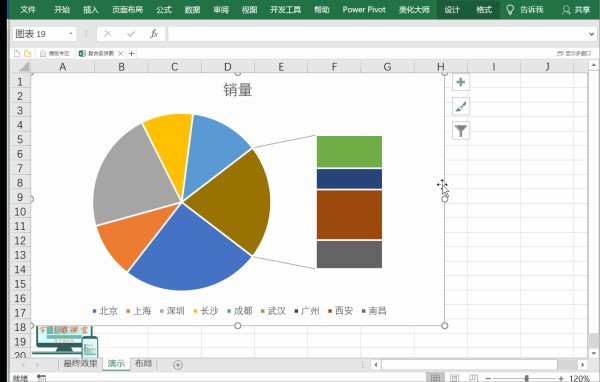The image size is (600, 382).
Task: Add a new sheet with plus icon
Action: pos(178,365)
